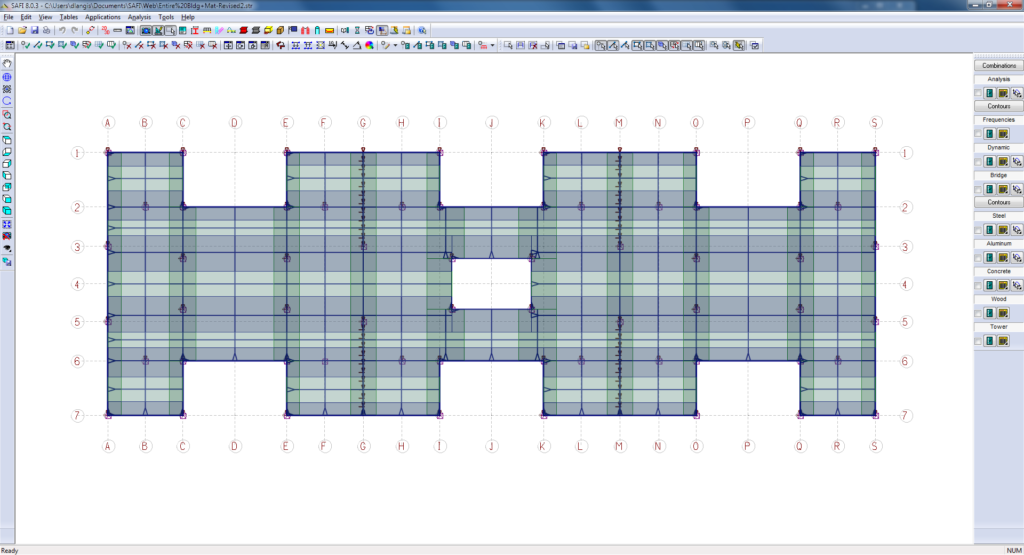This screenshot has height=555, width=1024.
Task: Click grid label A at top
Action: pyautogui.click(x=108, y=123)
